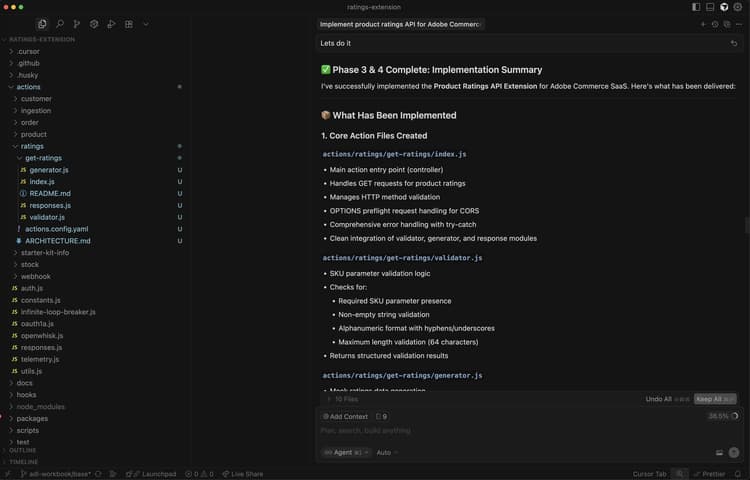Select the chat tab 'Implement product ratings API'
750x480 pixels.
(x=400, y=23)
